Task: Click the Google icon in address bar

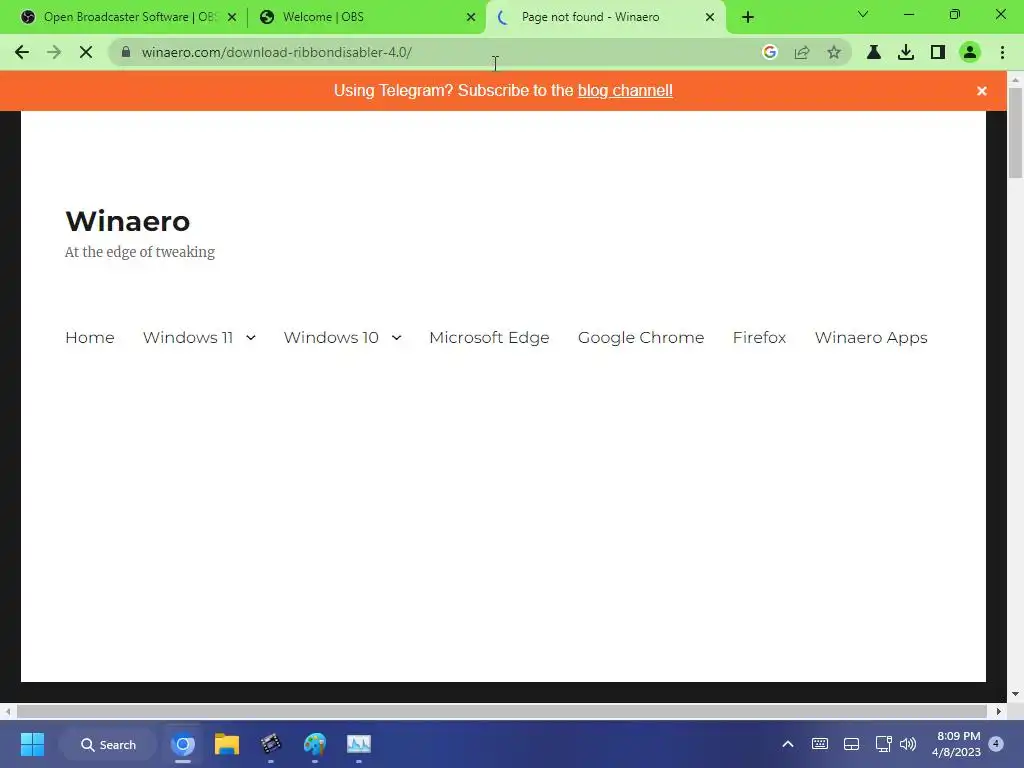Action: click(x=770, y=52)
